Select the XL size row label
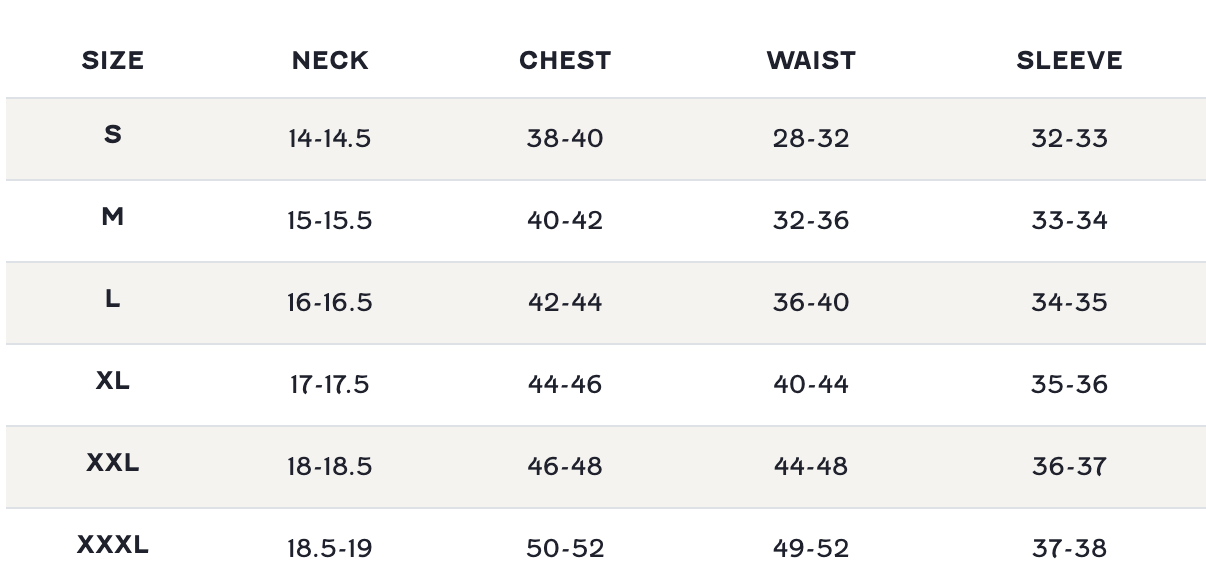 tap(113, 381)
